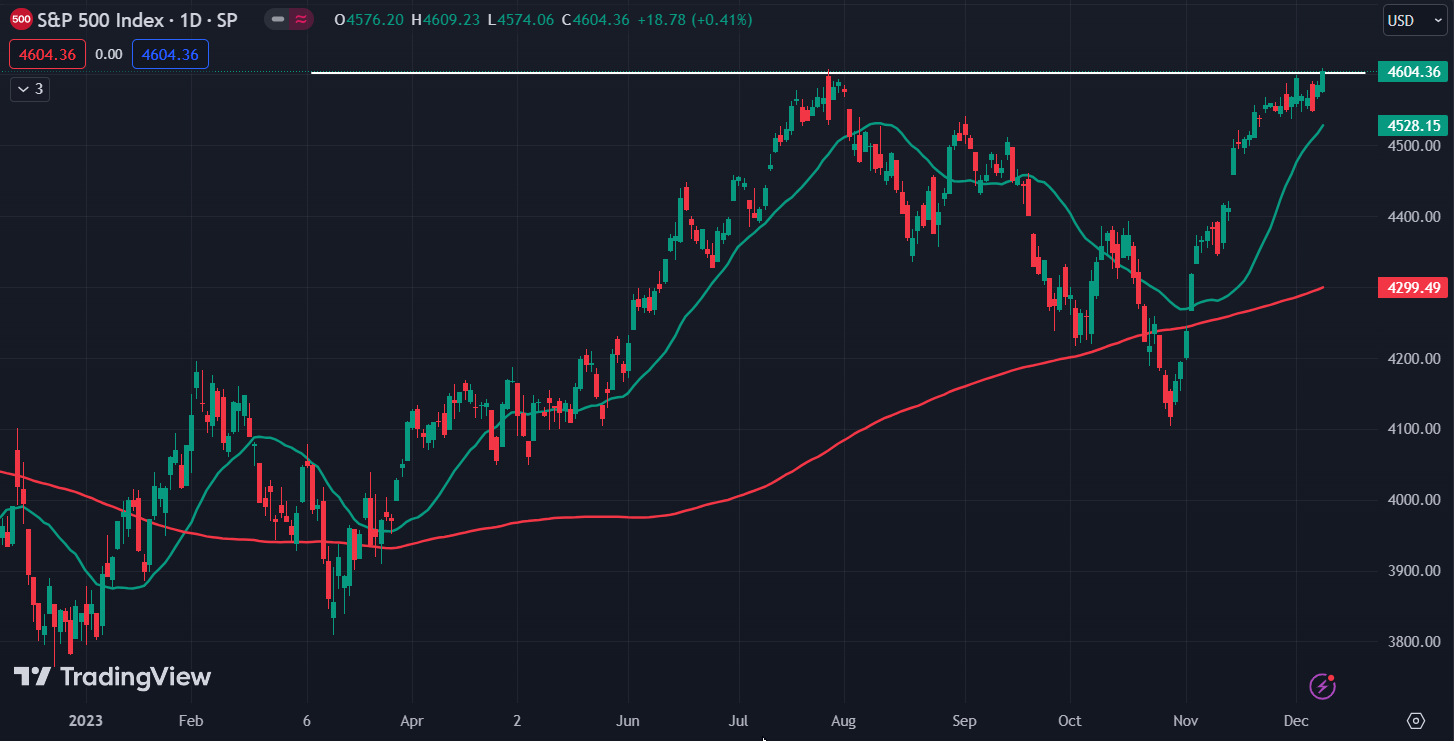Click the low value L4574.06
This screenshot has width=1454, height=741.
(522, 20)
